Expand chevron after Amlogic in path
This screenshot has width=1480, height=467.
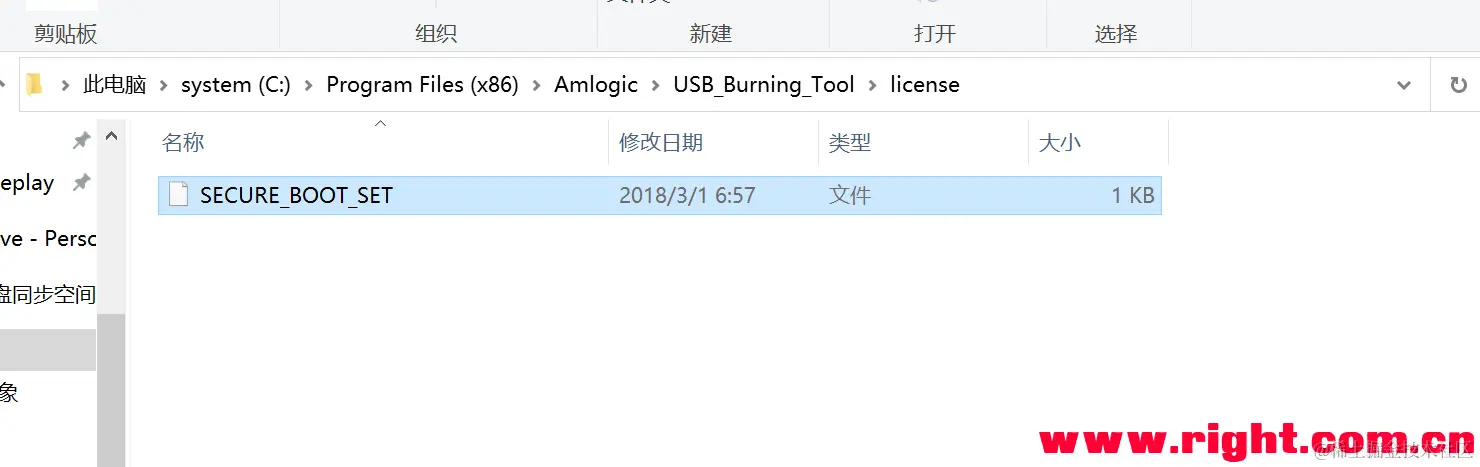656,85
